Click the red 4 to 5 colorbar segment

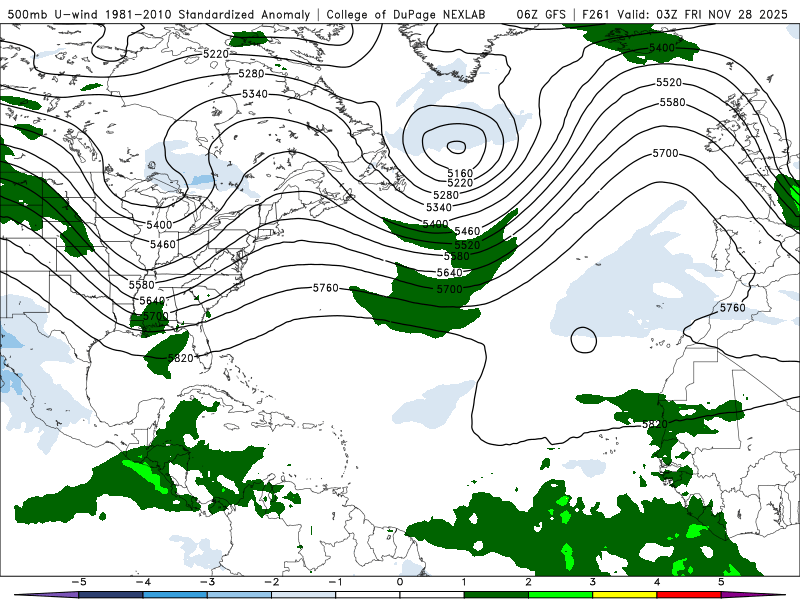point(689,595)
